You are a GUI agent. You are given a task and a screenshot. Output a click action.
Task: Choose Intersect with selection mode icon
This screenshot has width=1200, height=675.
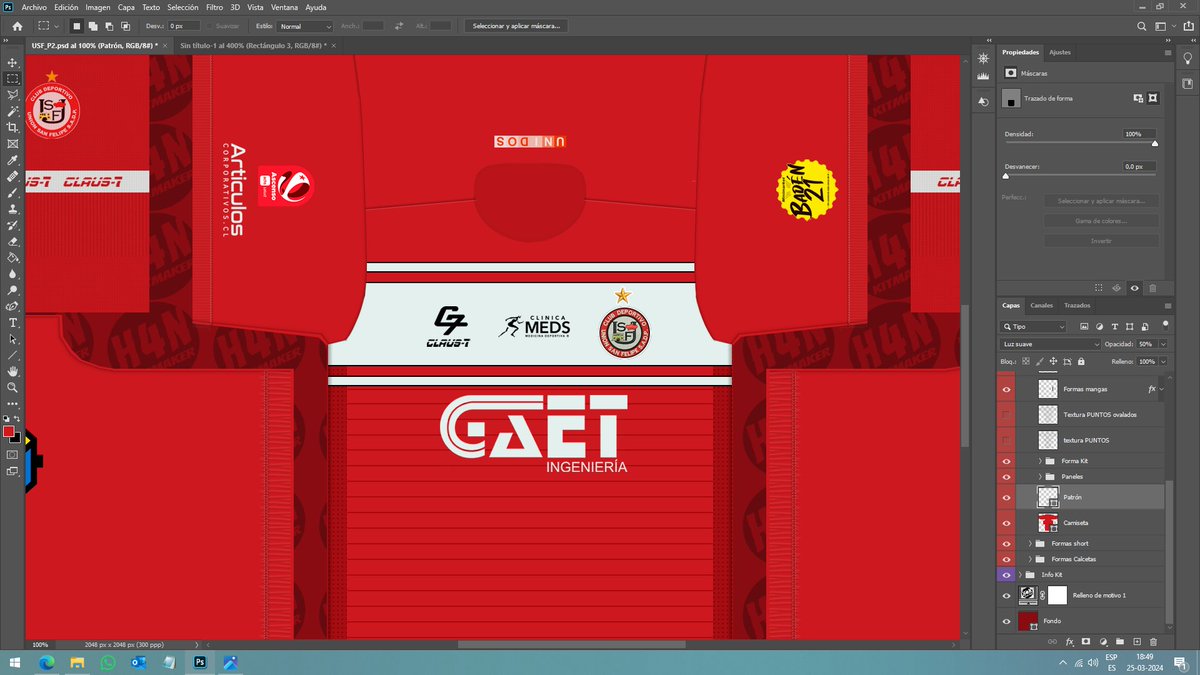pos(125,25)
